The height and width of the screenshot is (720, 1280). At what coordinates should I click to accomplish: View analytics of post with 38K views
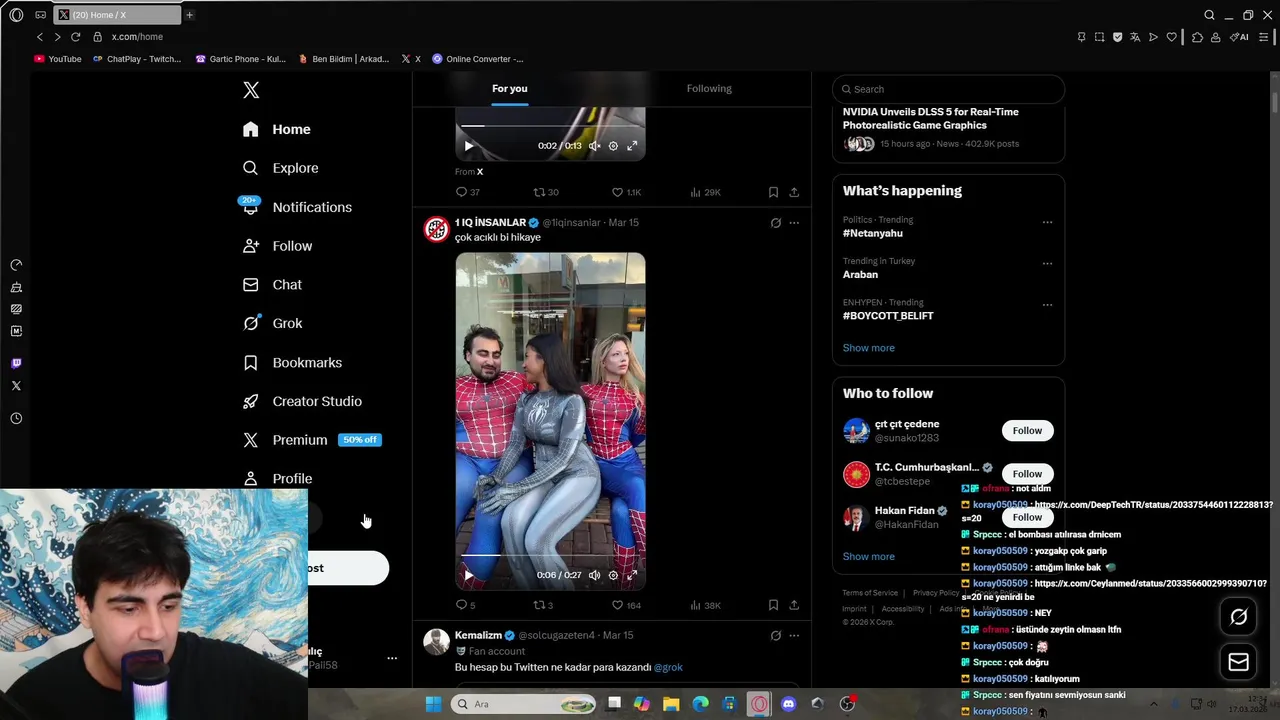(x=705, y=605)
